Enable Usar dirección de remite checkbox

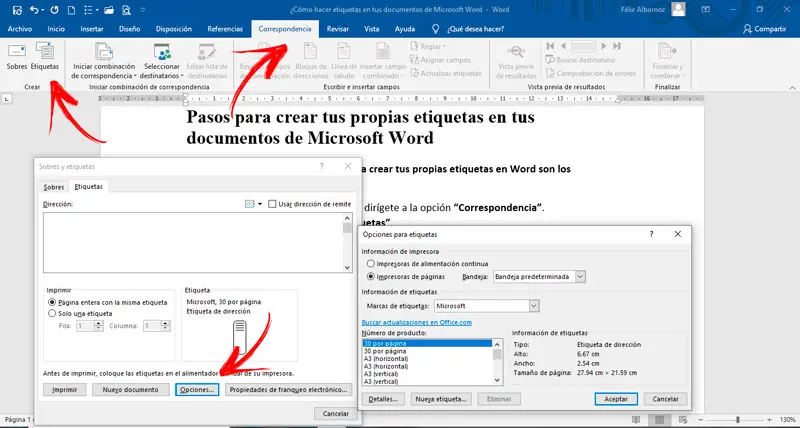pyautogui.click(x=272, y=204)
